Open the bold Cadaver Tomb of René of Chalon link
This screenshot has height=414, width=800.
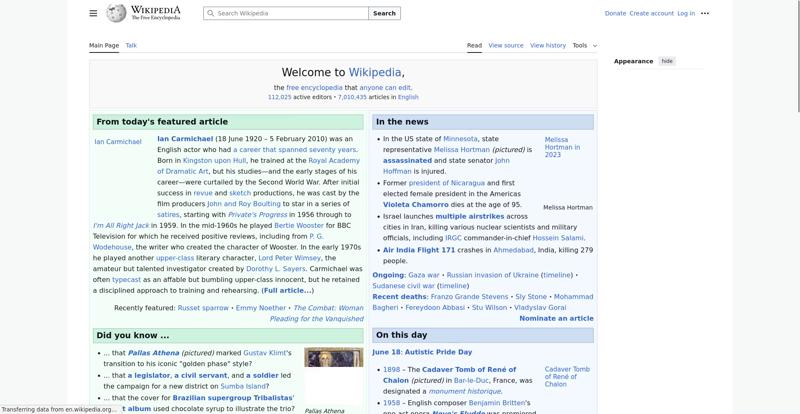click(449, 375)
